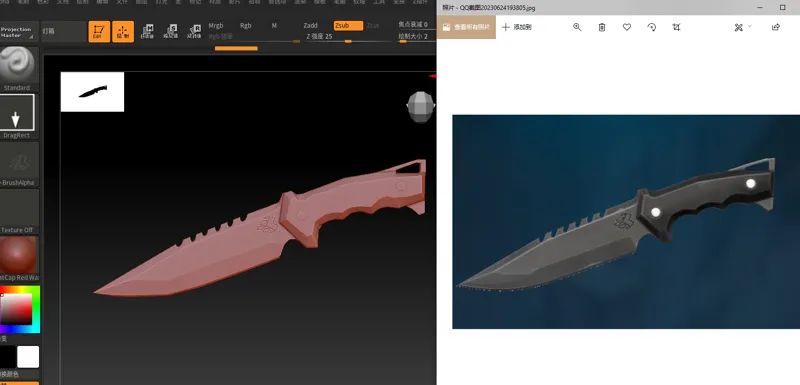Adjust the draw size 2 slider
The height and width of the screenshot is (385, 800).
pyautogui.click(x=416, y=37)
